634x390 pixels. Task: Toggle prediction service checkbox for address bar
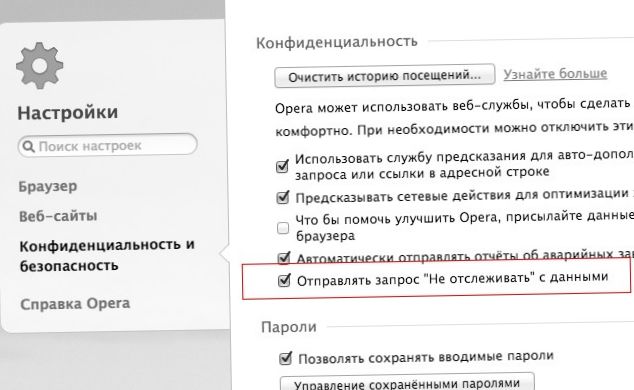tap(282, 166)
